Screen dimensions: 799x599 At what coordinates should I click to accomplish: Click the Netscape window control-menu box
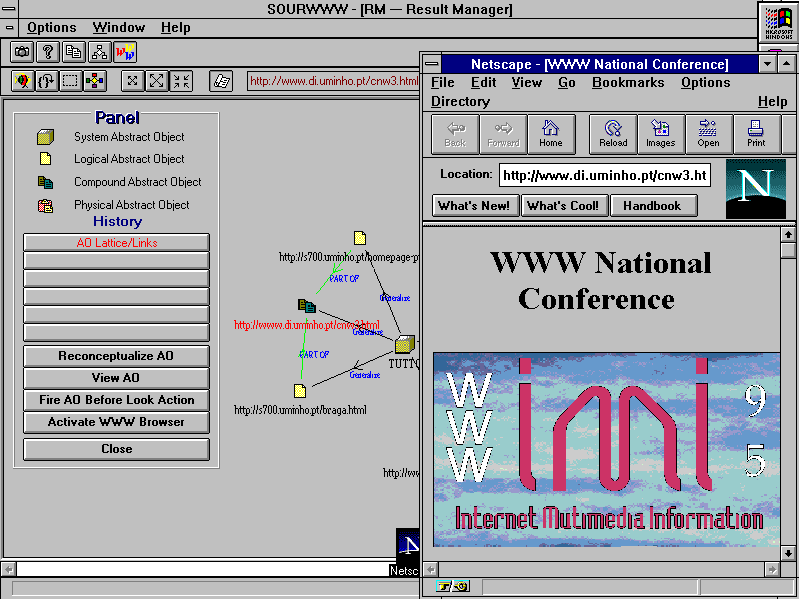pos(432,64)
